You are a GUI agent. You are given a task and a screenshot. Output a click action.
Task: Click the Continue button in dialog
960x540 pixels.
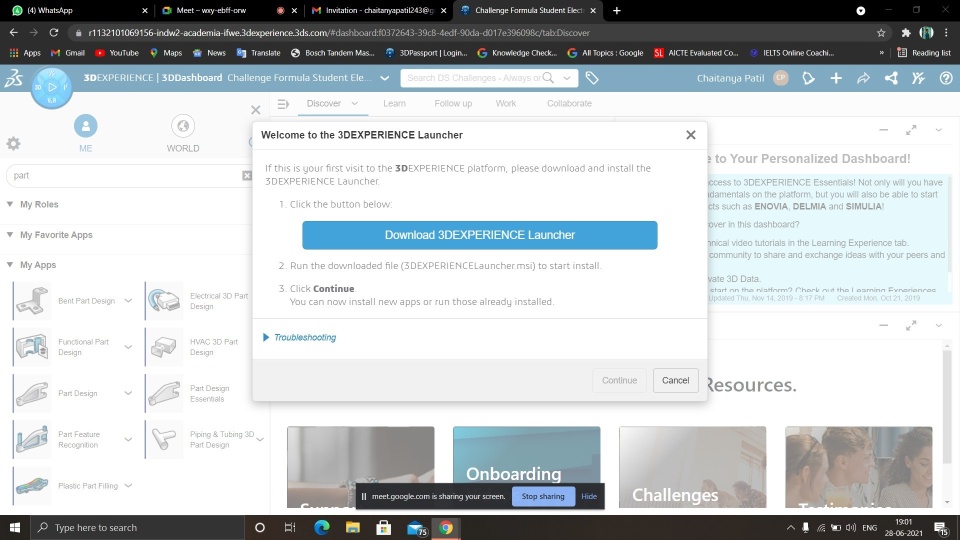point(619,380)
